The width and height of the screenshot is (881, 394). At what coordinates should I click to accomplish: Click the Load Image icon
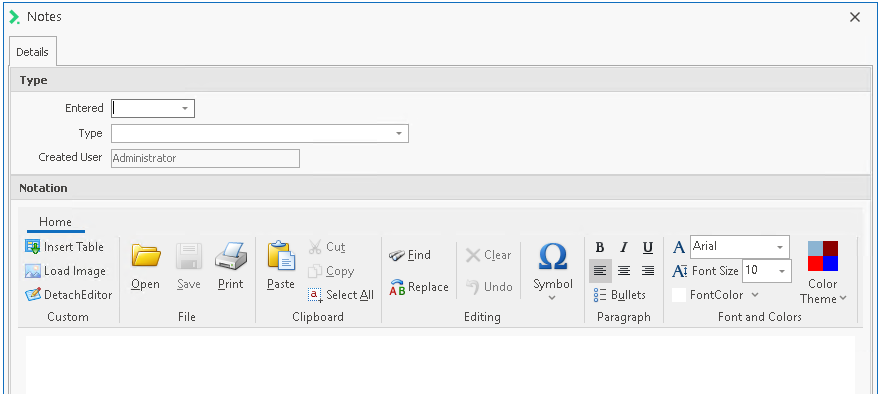point(33,271)
